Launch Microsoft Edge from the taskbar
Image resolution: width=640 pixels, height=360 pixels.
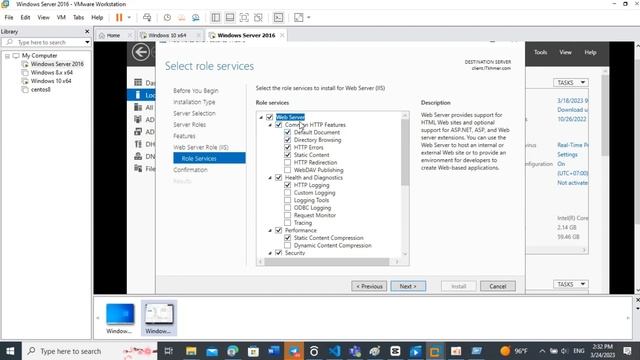pyautogui.click(x=233, y=351)
